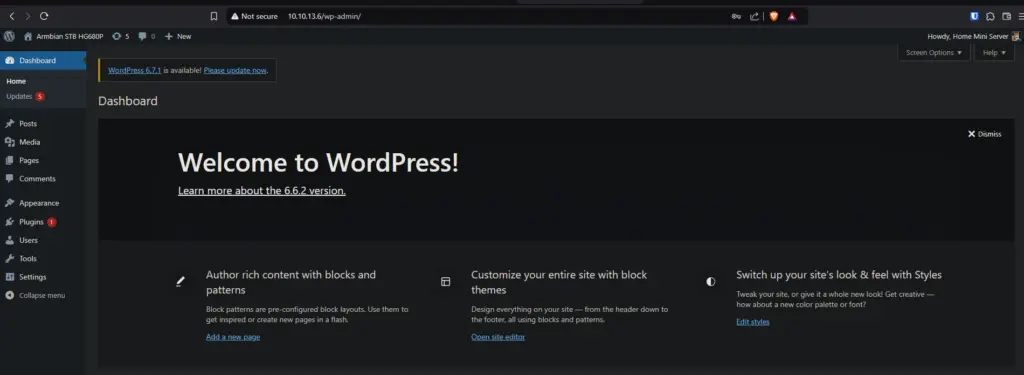Viewport: 1024px width, 375px height.
Task: Open Learn more about the 6.6.2 version
Action: pos(262,191)
